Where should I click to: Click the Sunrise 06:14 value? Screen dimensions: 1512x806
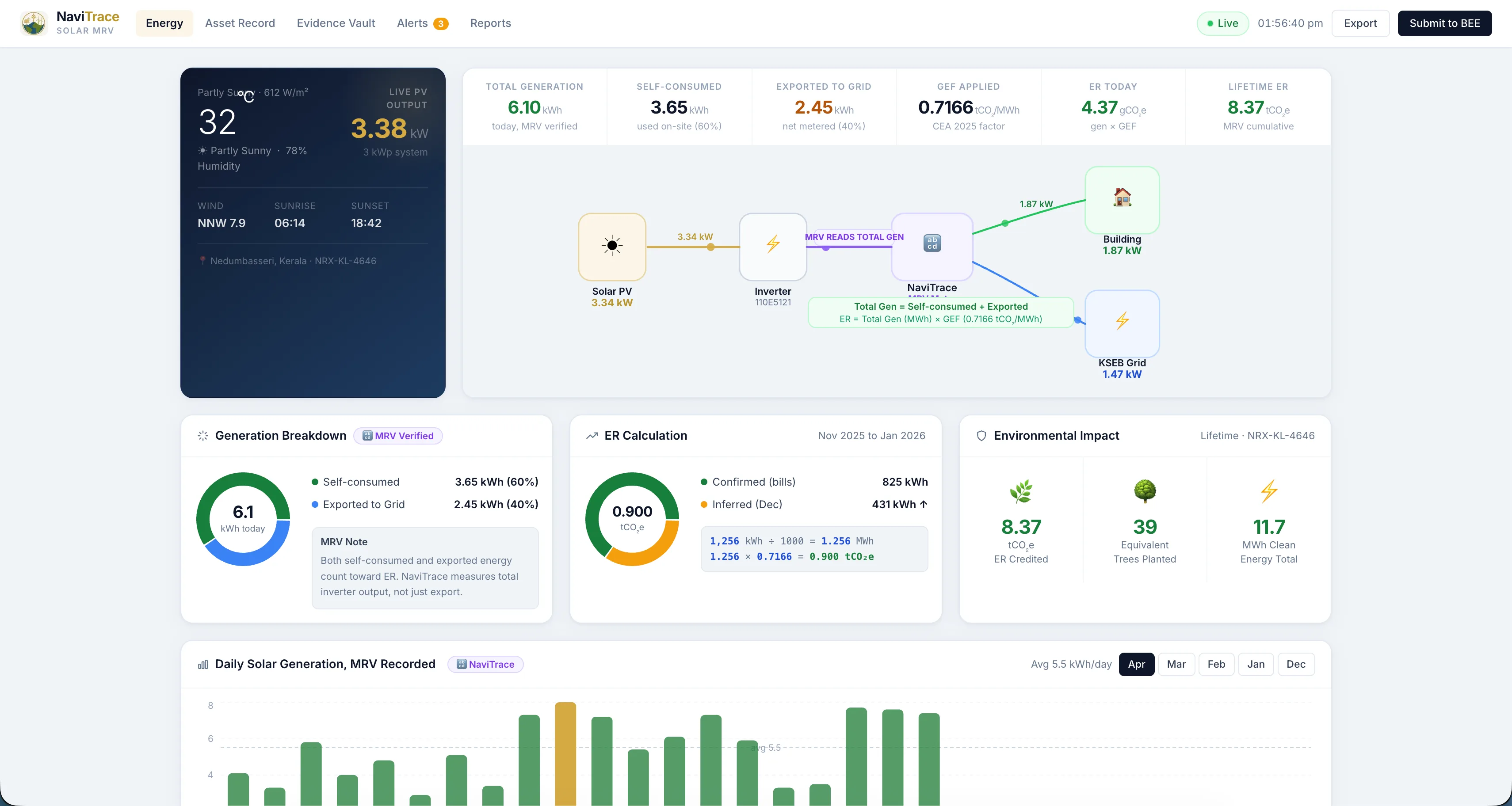290,223
